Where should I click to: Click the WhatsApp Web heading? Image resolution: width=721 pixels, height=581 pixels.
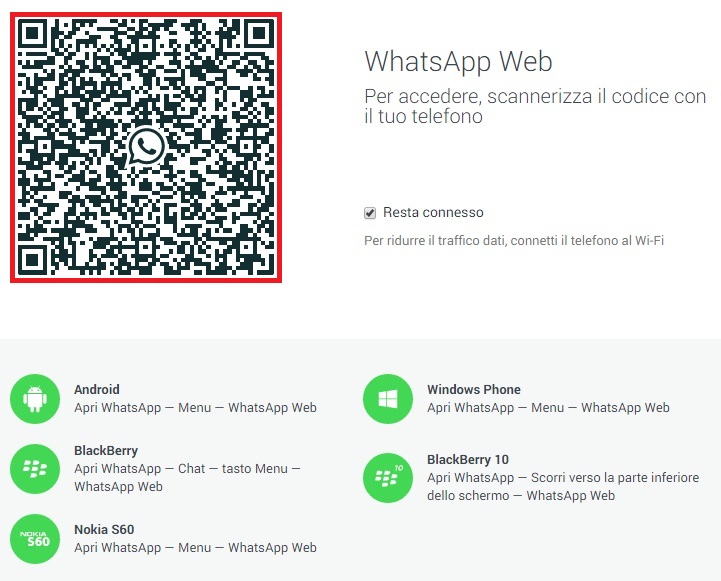pyautogui.click(x=458, y=62)
